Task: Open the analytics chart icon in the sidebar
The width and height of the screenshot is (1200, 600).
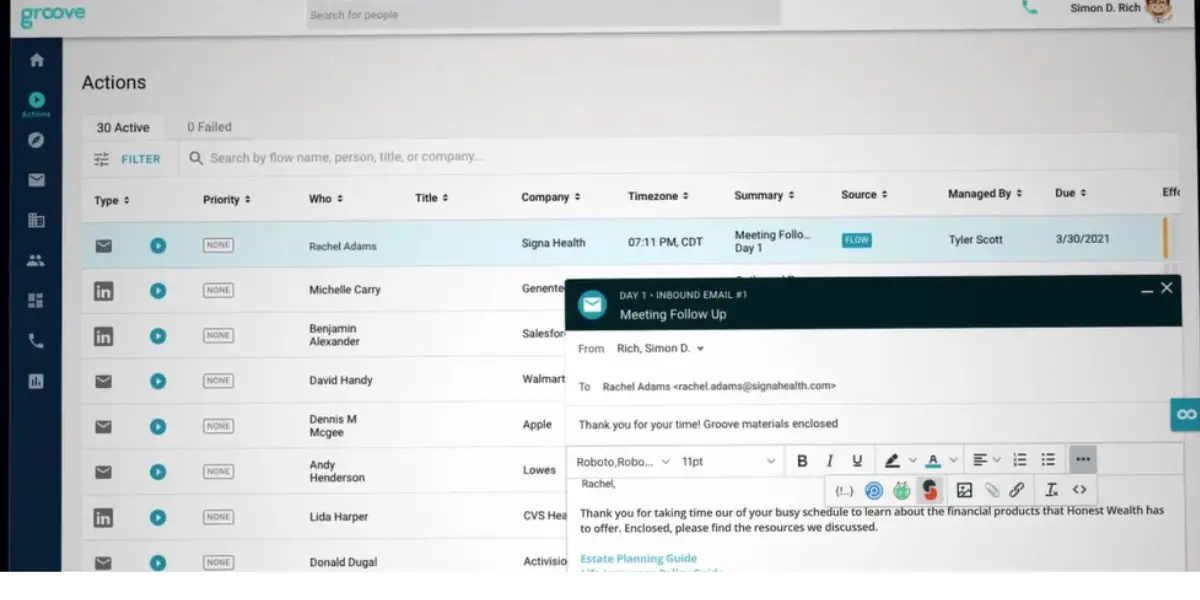Action: 37,381
